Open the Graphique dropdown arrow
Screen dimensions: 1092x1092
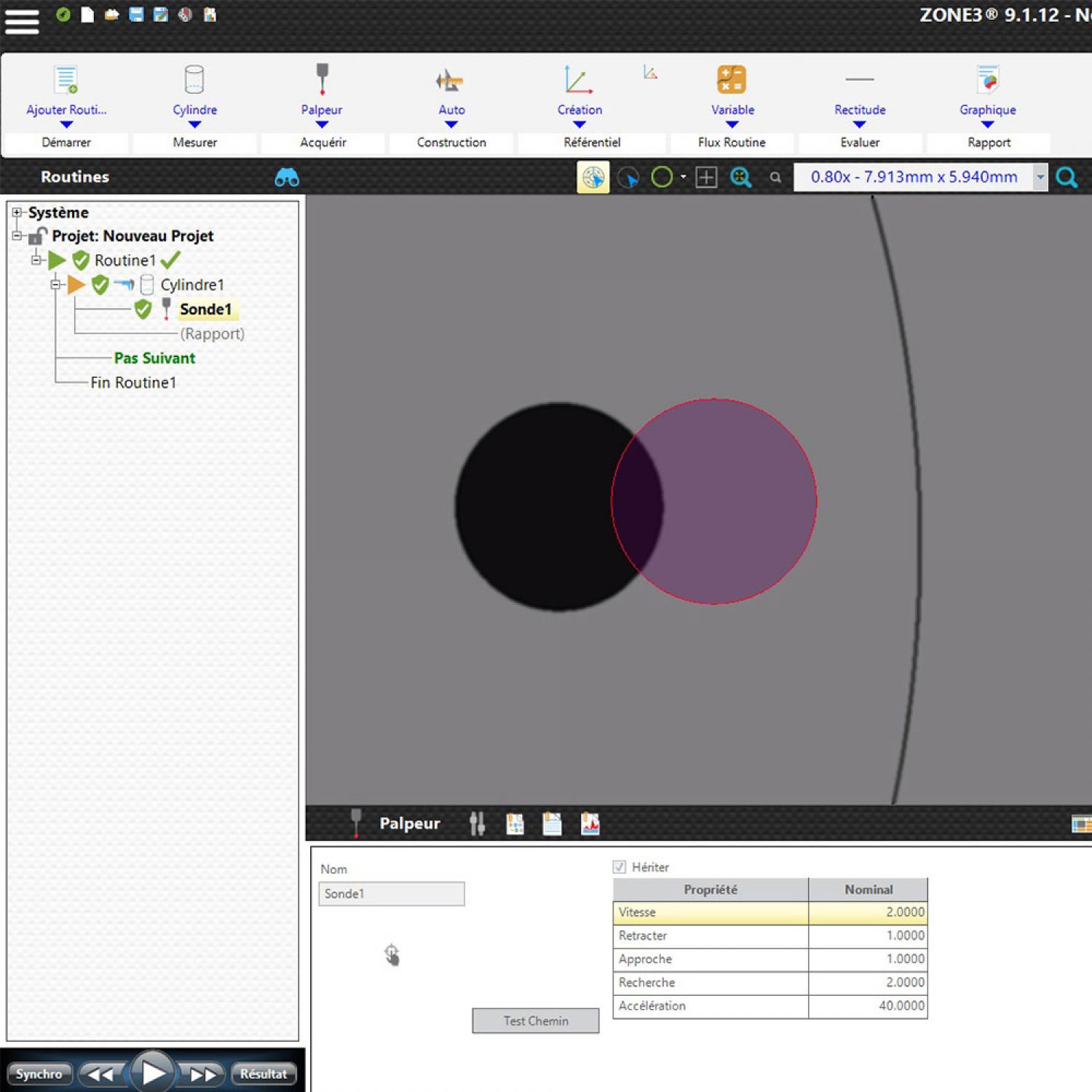(x=987, y=124)
